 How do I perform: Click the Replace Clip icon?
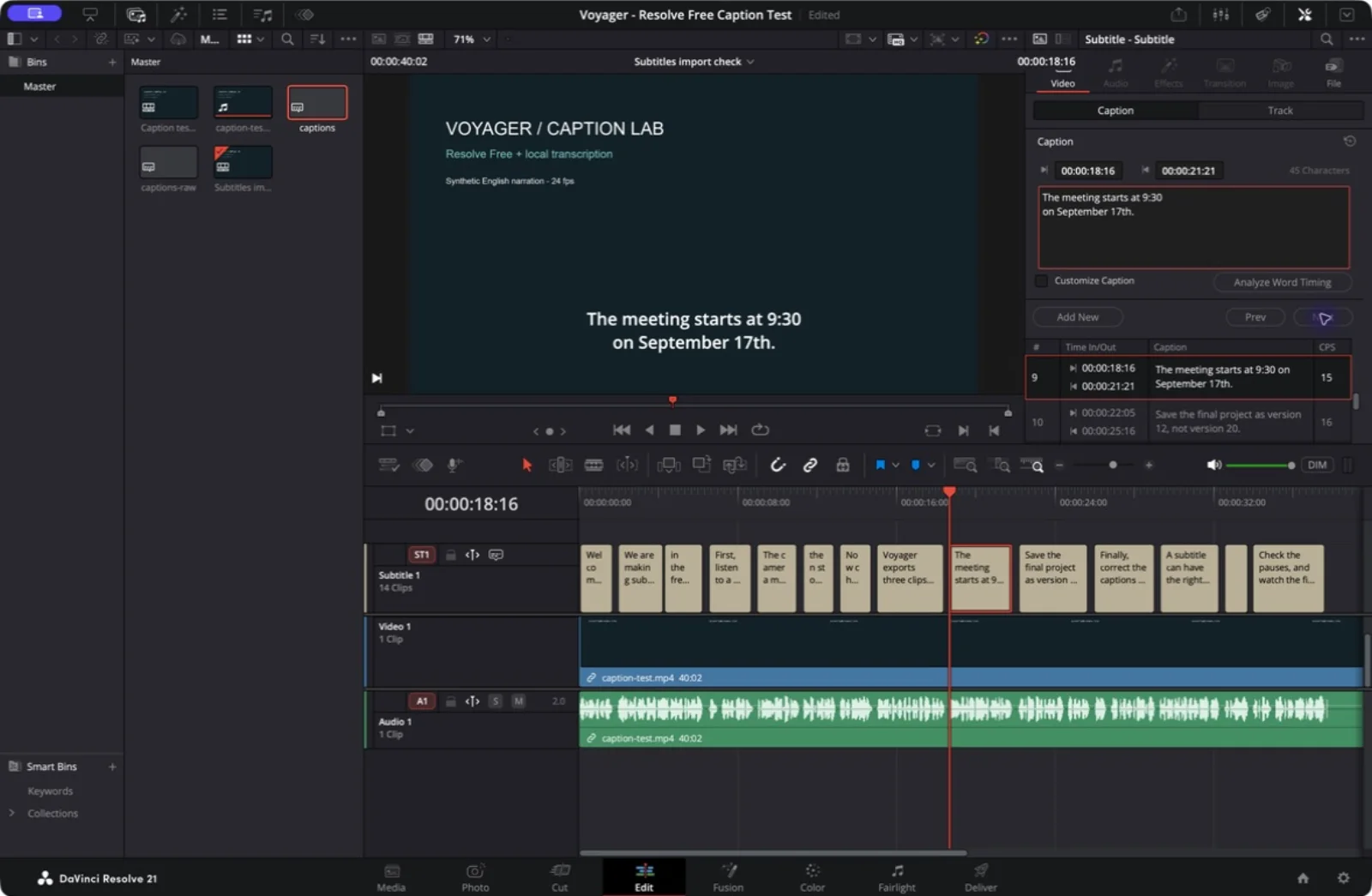coord(735,465)
